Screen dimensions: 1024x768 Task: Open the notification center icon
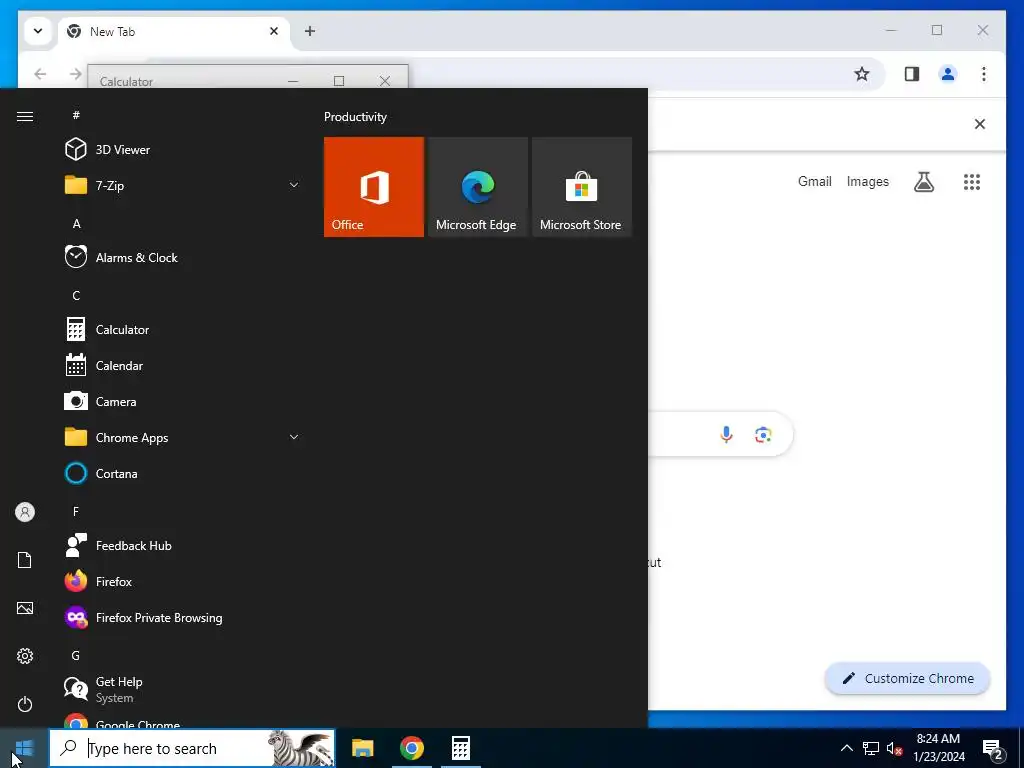pos(993,749)
